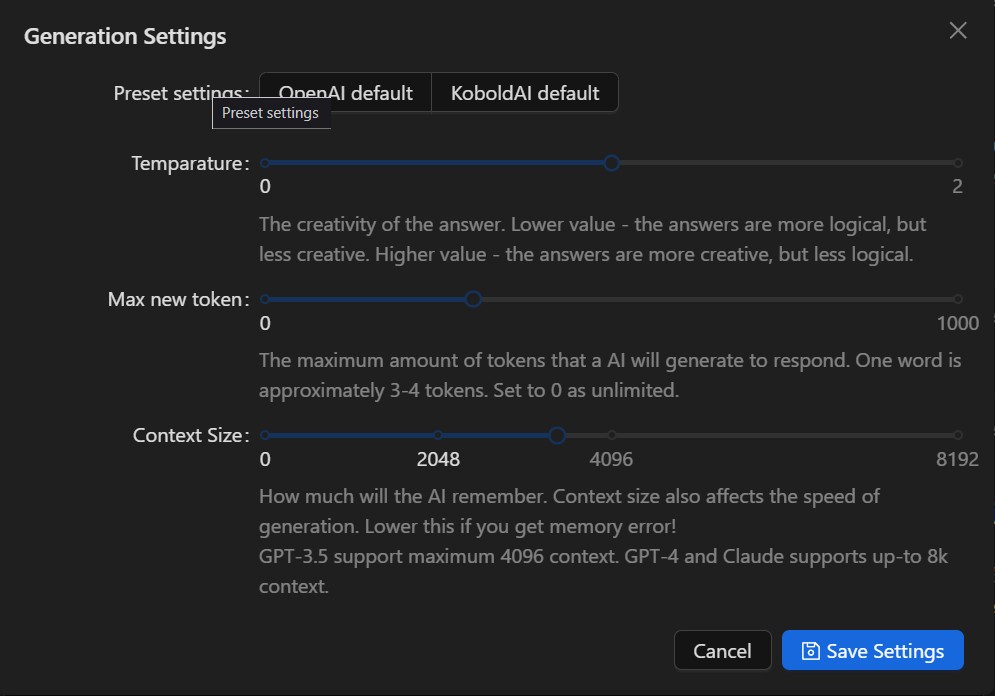
Task: Click the Preset settings tooltip label
Action: tap(271, 113)
